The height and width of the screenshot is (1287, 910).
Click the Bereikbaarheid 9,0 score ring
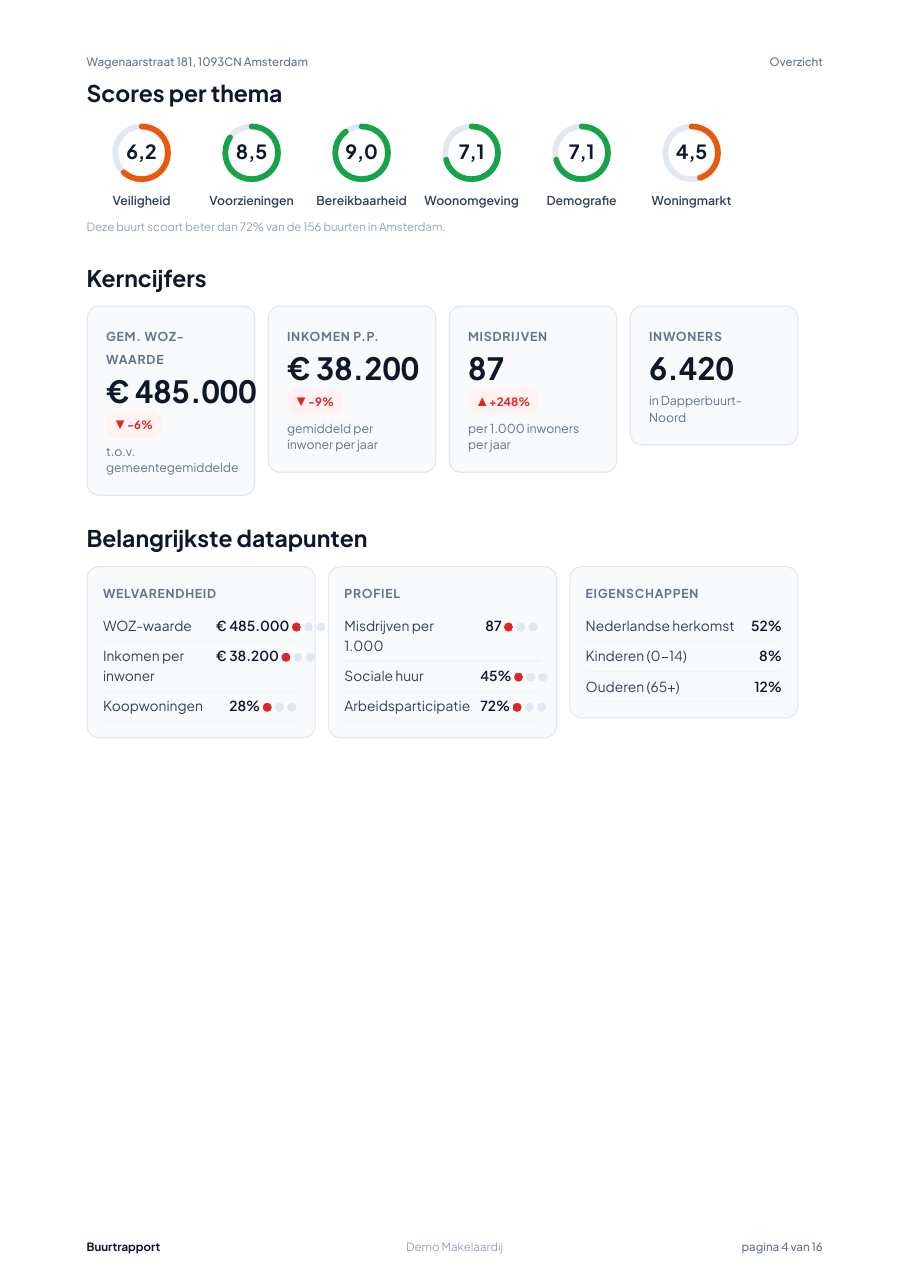pyautogui.click(x=361, y=153)
